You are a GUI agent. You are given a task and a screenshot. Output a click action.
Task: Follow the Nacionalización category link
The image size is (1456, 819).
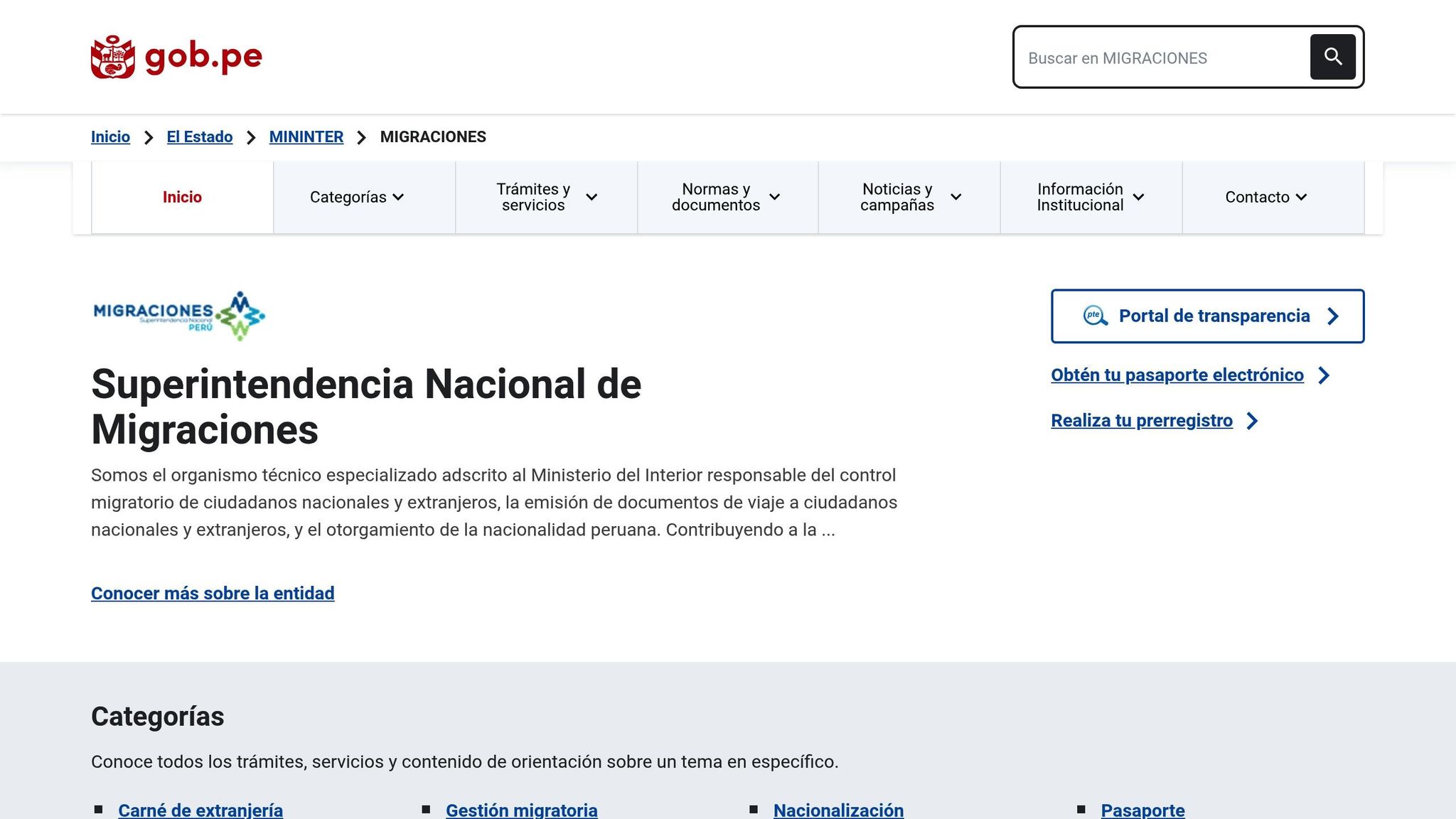click(839, 810)
